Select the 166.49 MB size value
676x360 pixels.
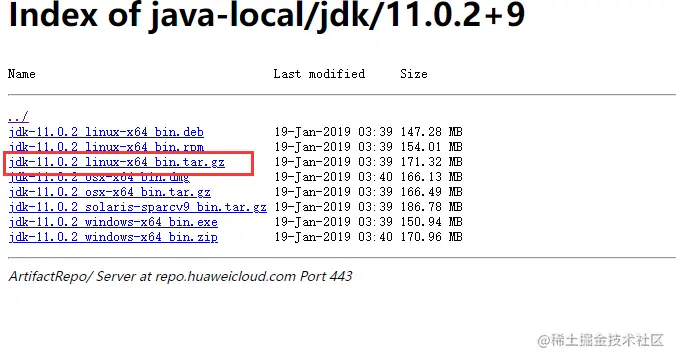(431, 192)
